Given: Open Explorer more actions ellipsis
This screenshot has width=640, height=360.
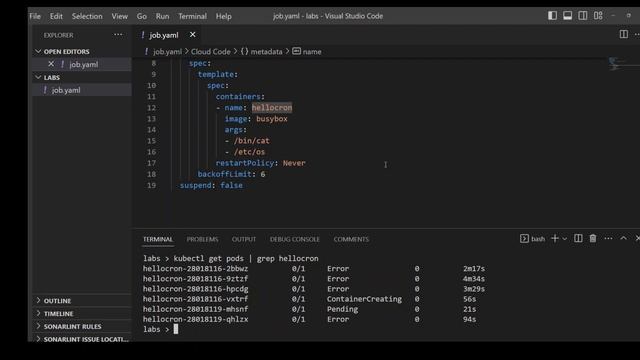Looking at the screenshot, I should pyautogui.click(x=118, y=35).
